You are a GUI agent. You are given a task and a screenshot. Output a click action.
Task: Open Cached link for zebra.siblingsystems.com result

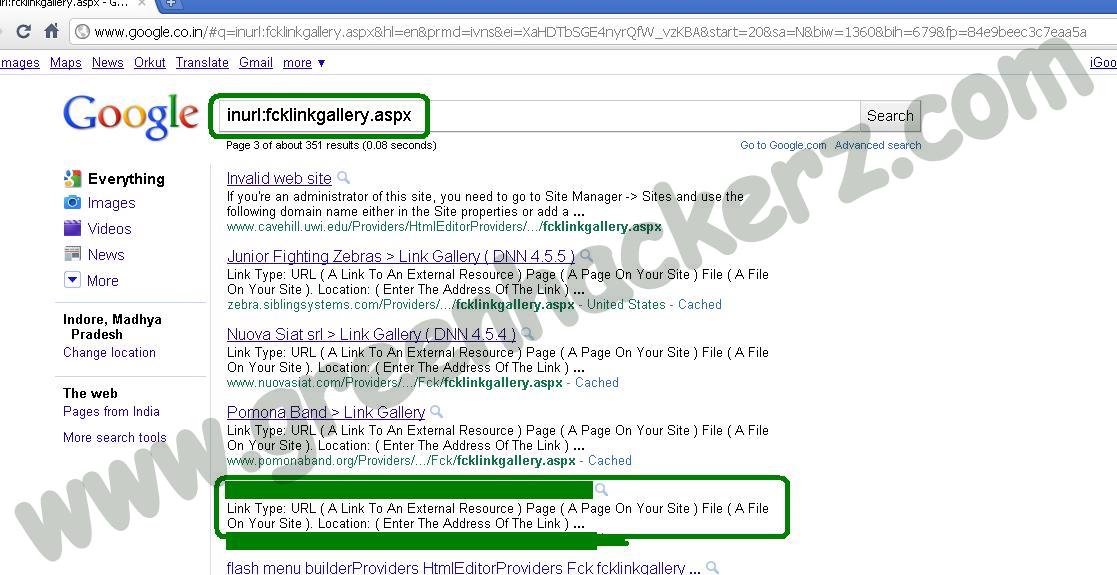tap(700, 304)
